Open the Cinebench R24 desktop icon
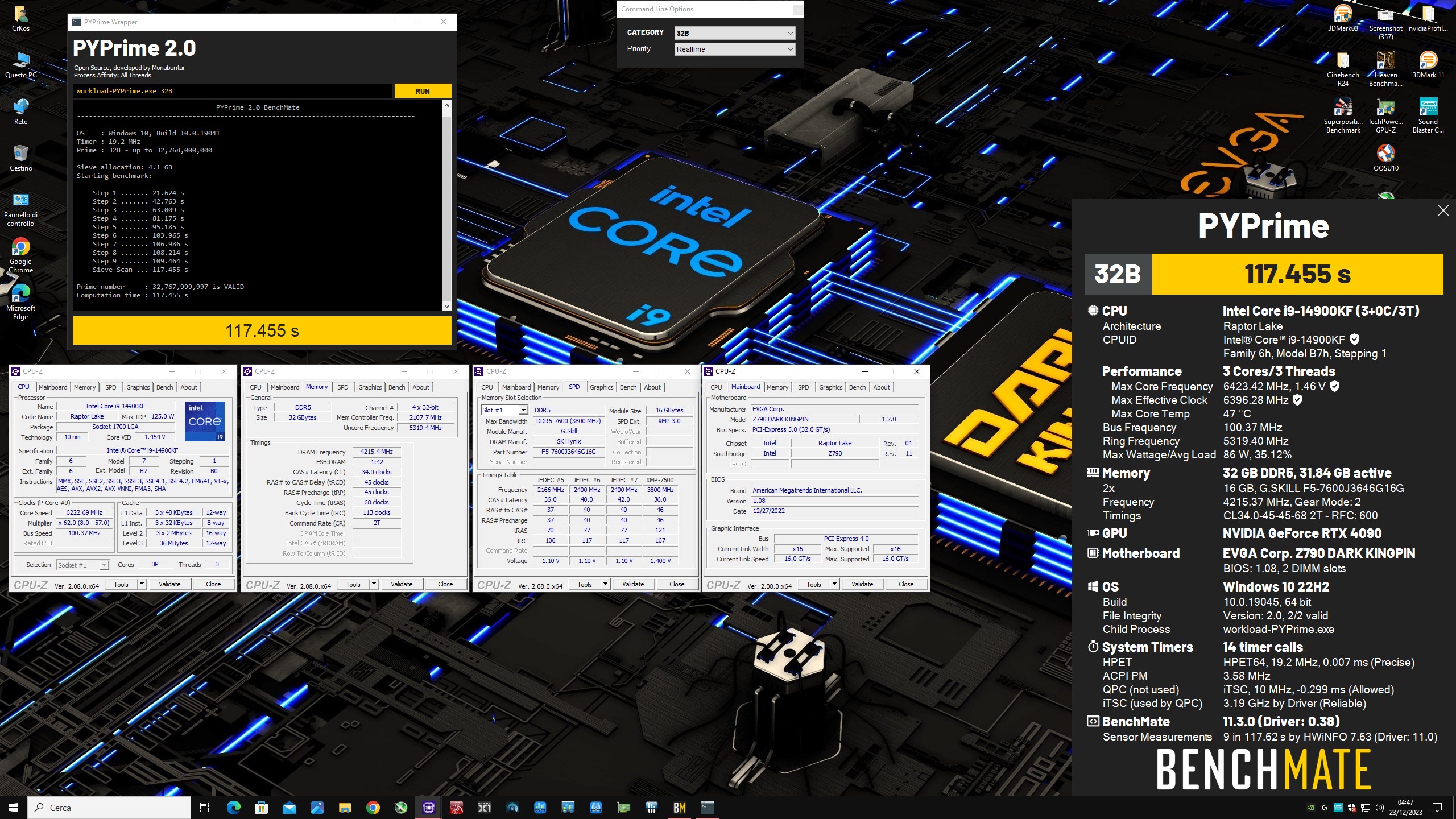Viewport: 1456px width, 819px height. coord(1343,69)
